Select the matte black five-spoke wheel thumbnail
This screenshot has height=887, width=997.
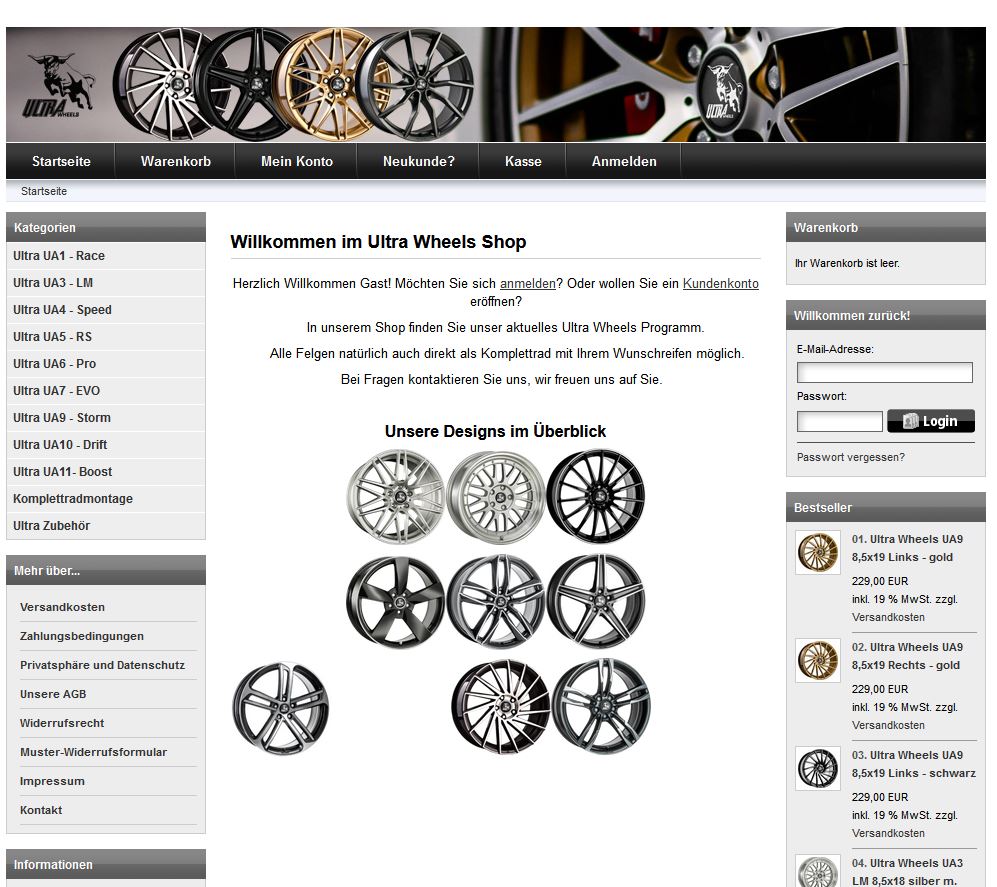pos(395,602)
